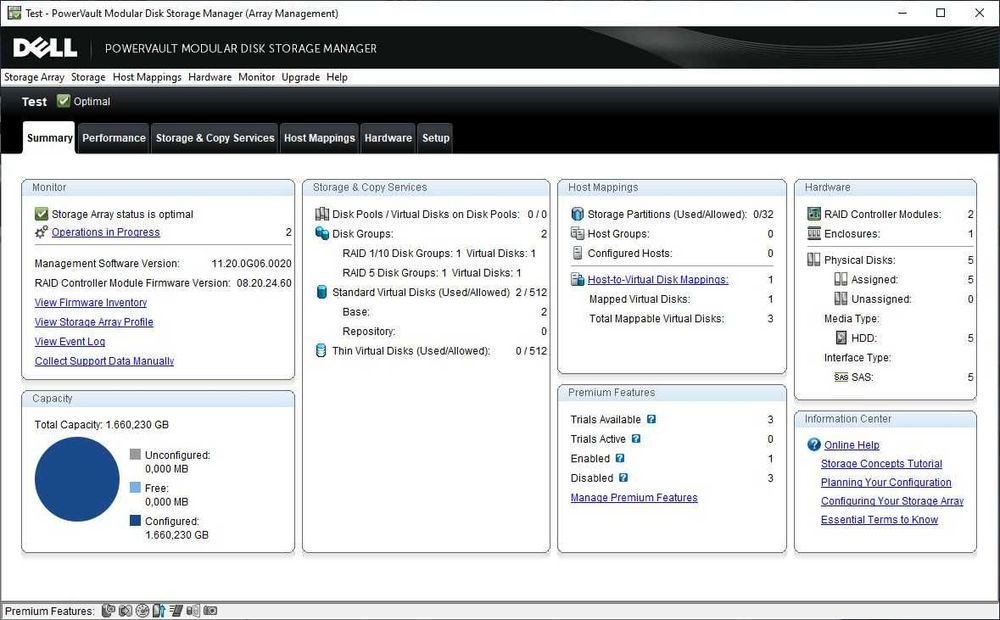The image size is (1000, 620).
Task: Click the SAS interface type icon
Action: click(x=841, y=377)
